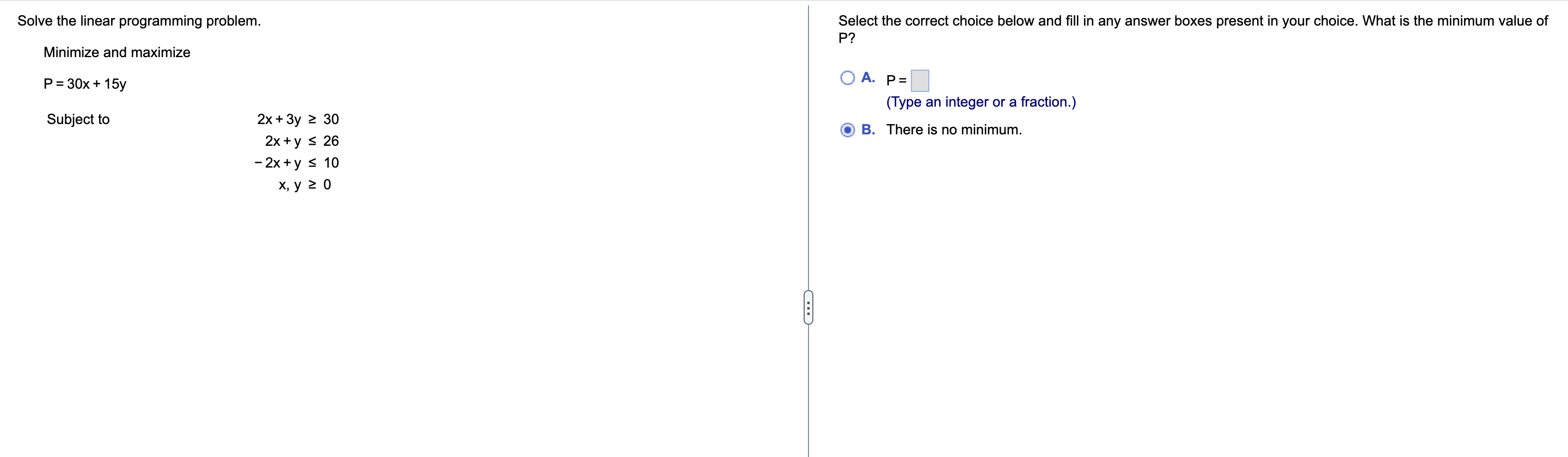Click the objective function P = 30x + 15y
Viewport: 1568px width, 457px height.
(84, 84)
